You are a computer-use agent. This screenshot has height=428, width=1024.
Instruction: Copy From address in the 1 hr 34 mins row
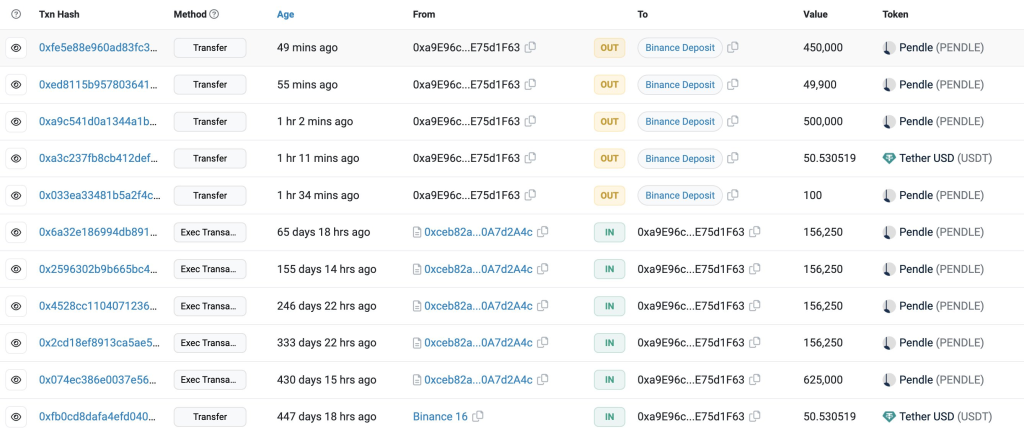531,195
